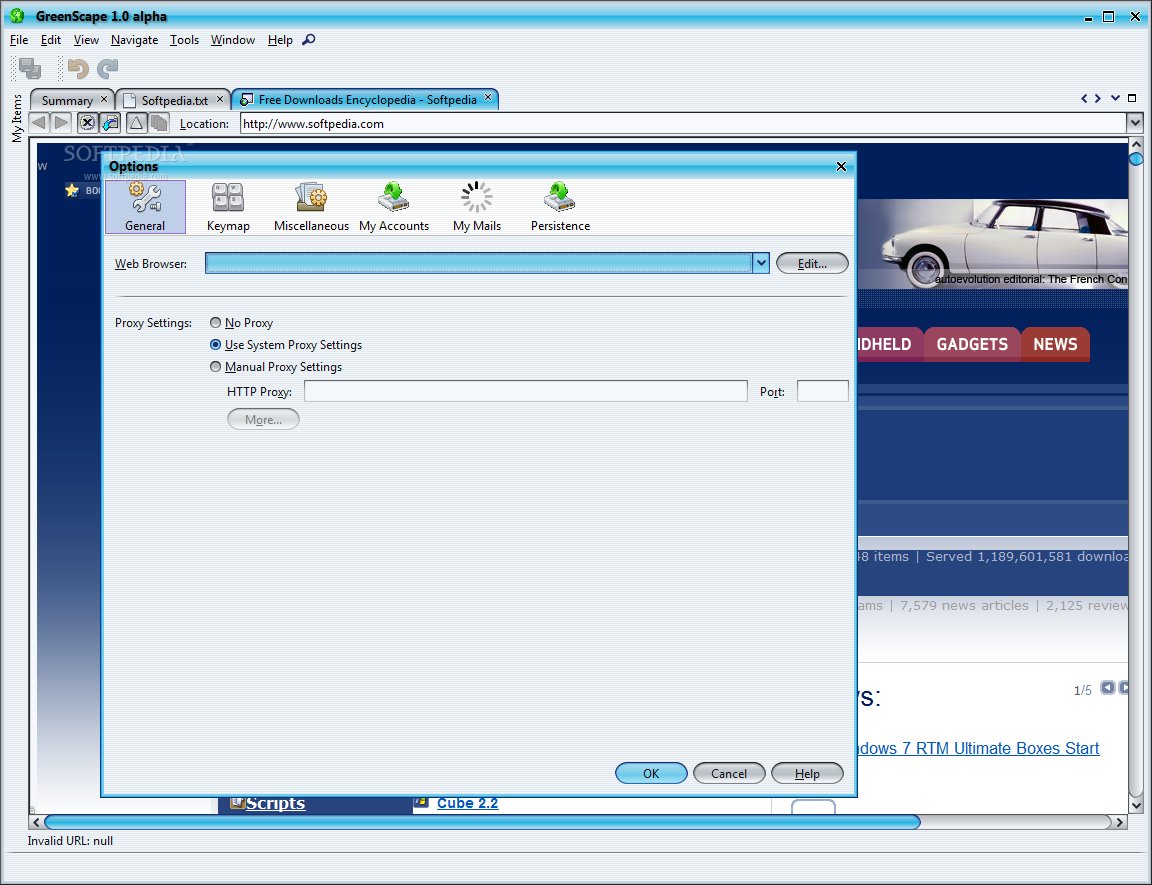Open the Tools menu
Image resolution: width=1152 pixels, height=885 pixels.
(x=184, y=40)
